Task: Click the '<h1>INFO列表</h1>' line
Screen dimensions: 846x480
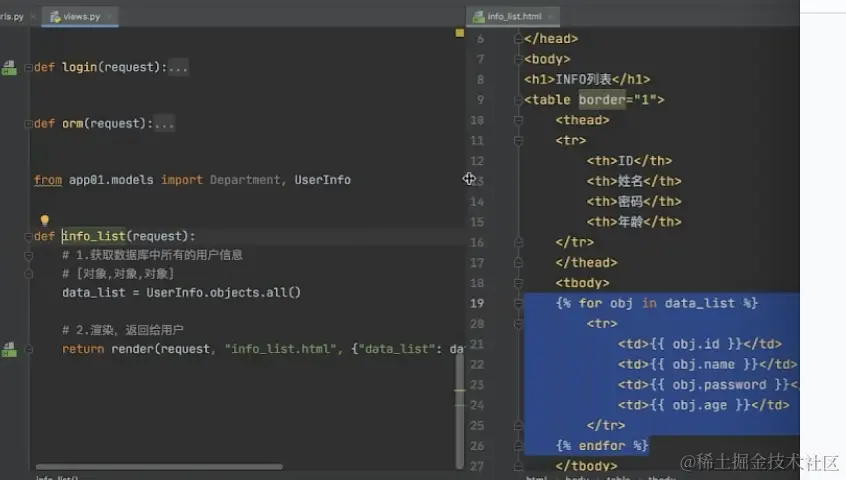Action: point(587,79)
